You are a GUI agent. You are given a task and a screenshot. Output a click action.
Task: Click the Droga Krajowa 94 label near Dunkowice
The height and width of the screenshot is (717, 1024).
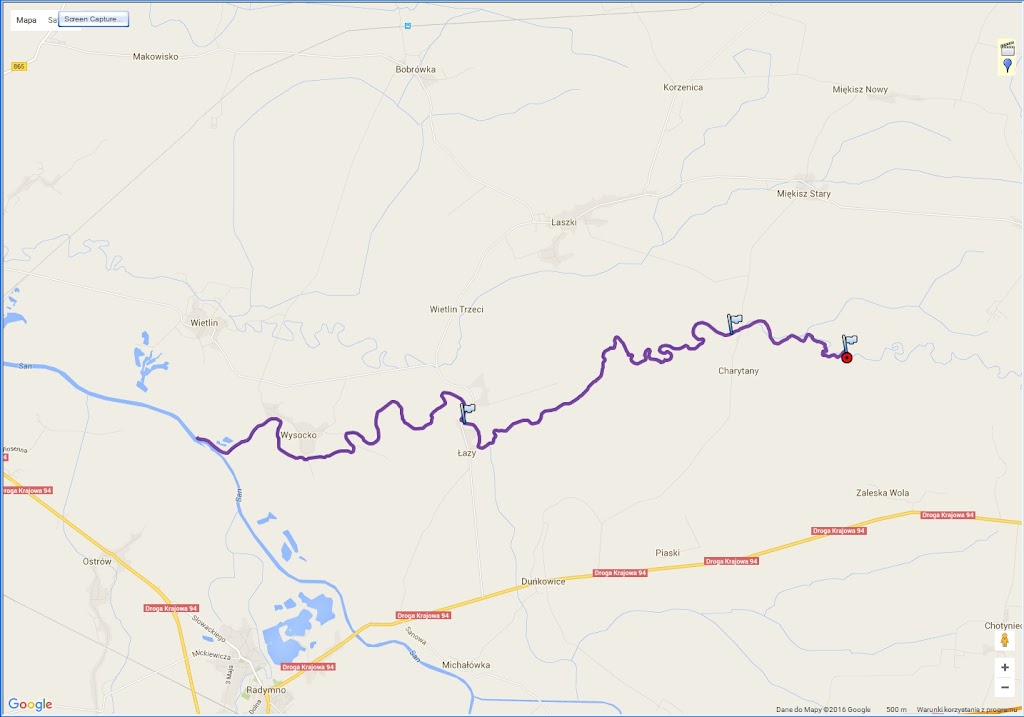(x=620, y=573)
